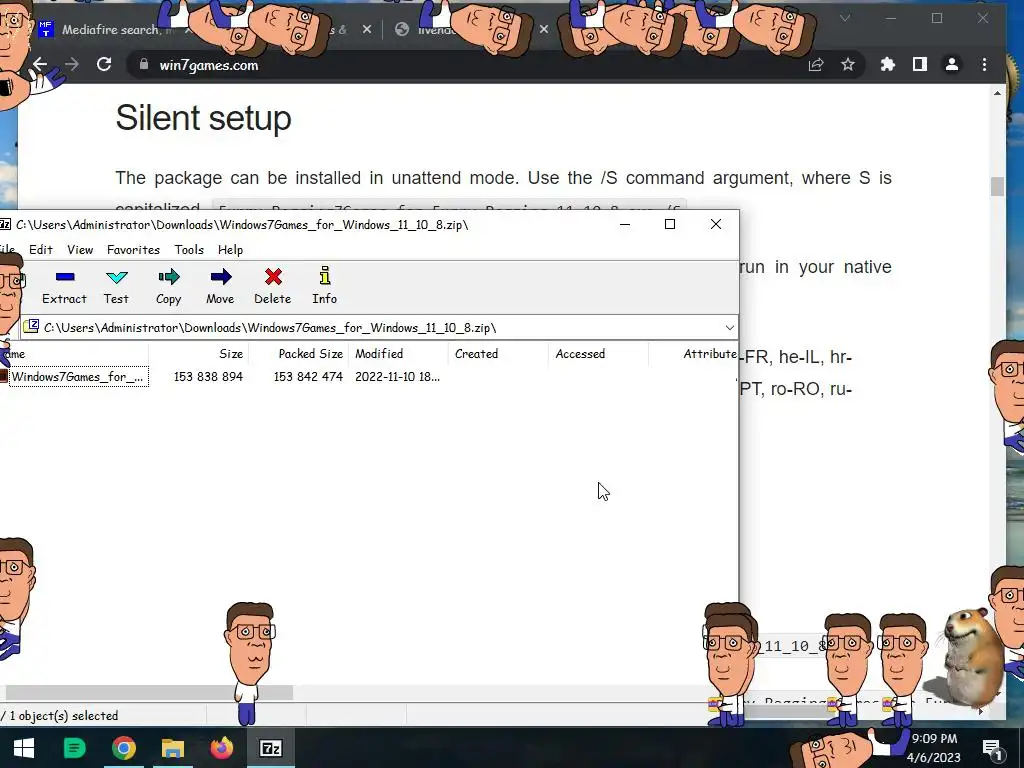Viewport: 1024px width, 768px height.
Task: Expand the Chrome tab search chevron
Action: pyautogui.click(x=845, y=18)
